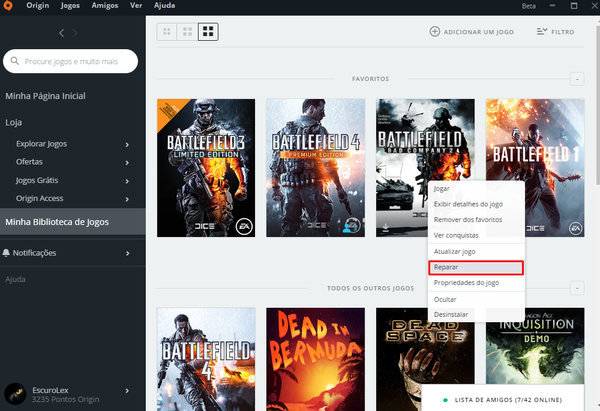Click the Notificações bell icon
Image resolution: width=600 pixels, height=411 pixels.
click(8, 253)
